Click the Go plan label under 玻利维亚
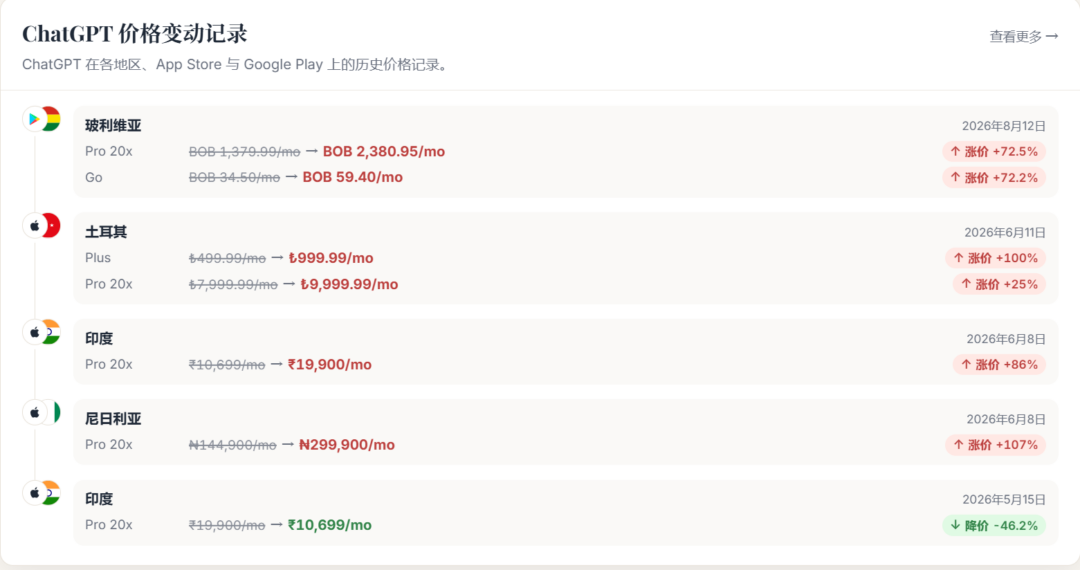 [x=94, y=178]
